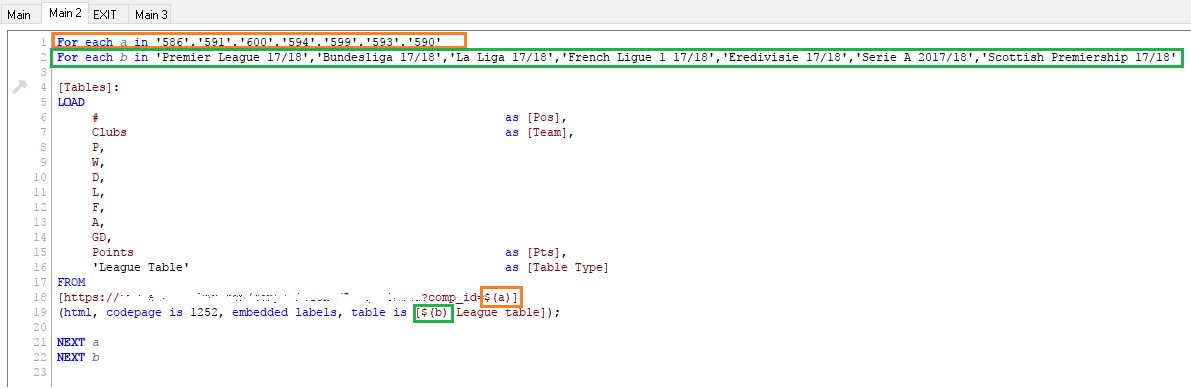Open the Main 3 tab
Screen dimensions: 1191x388
tap(151, 15)
